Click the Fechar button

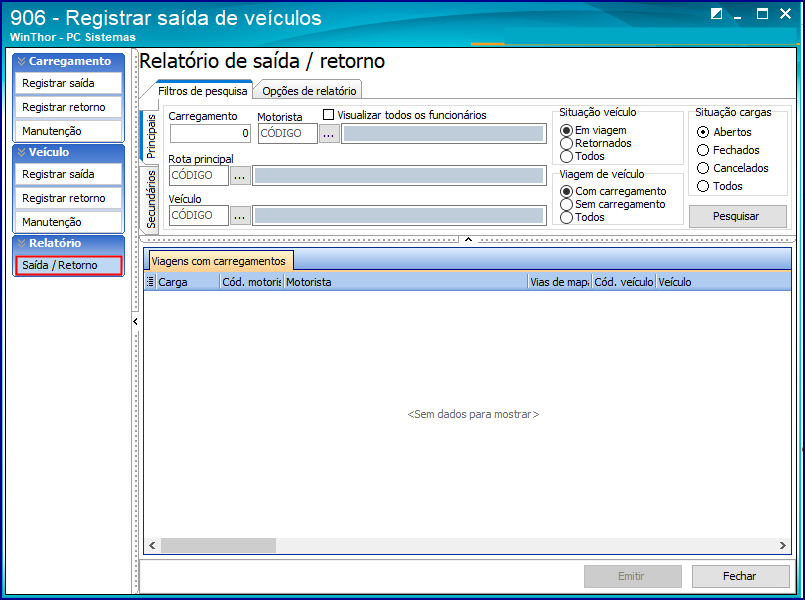(x=740, y=576)
